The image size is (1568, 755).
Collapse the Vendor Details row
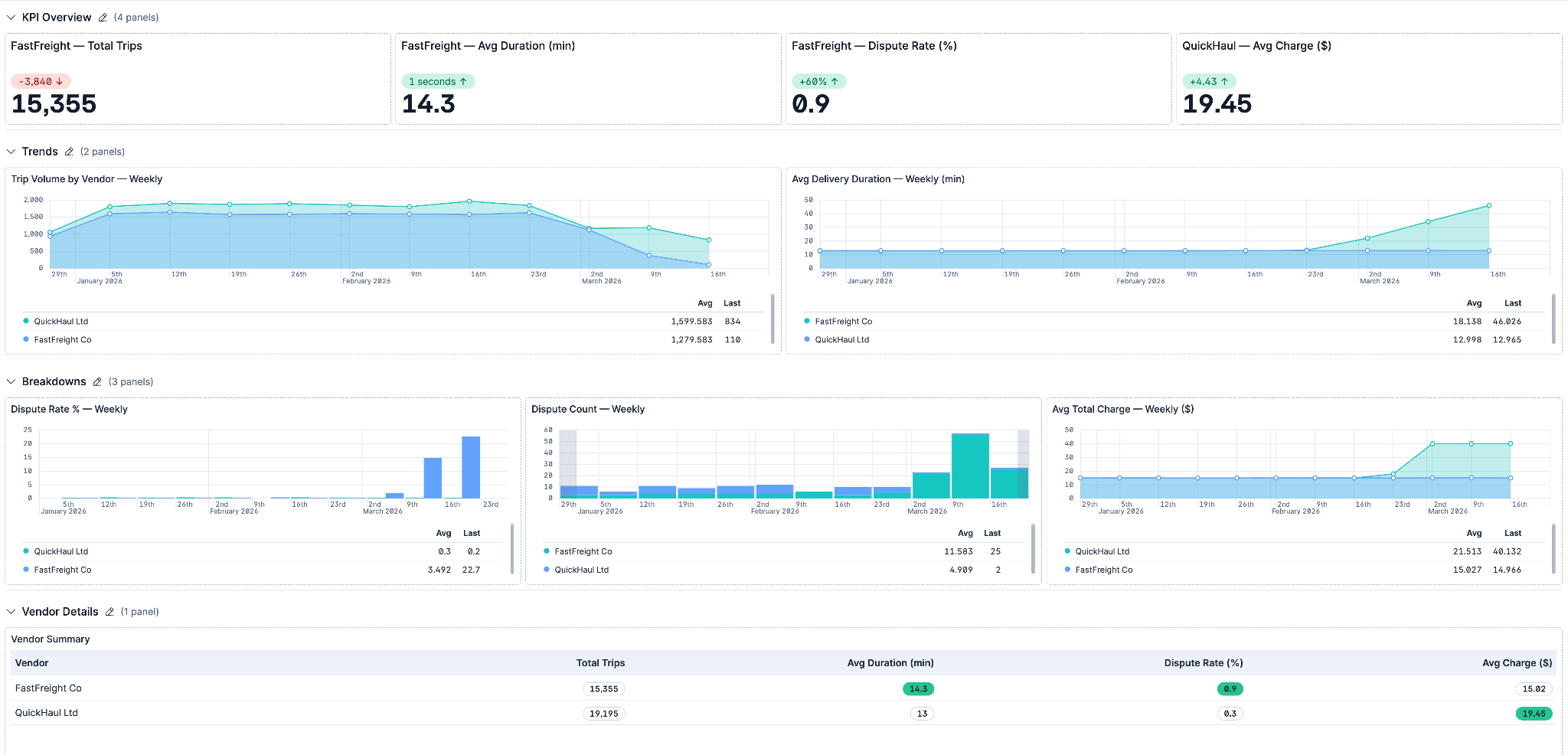pos(11,612)
